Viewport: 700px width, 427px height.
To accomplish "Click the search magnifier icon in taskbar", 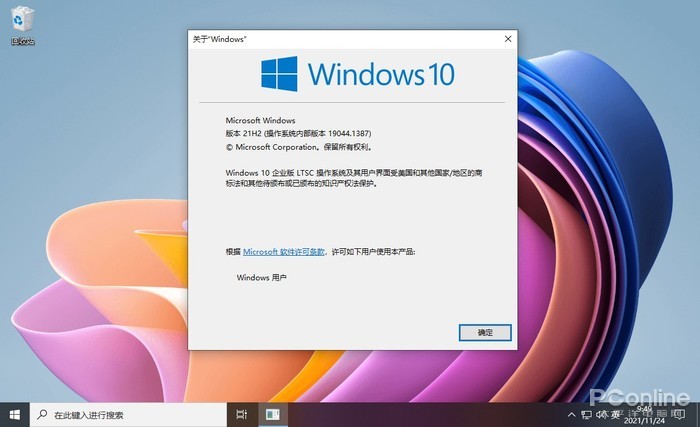I will click(42, 414).
